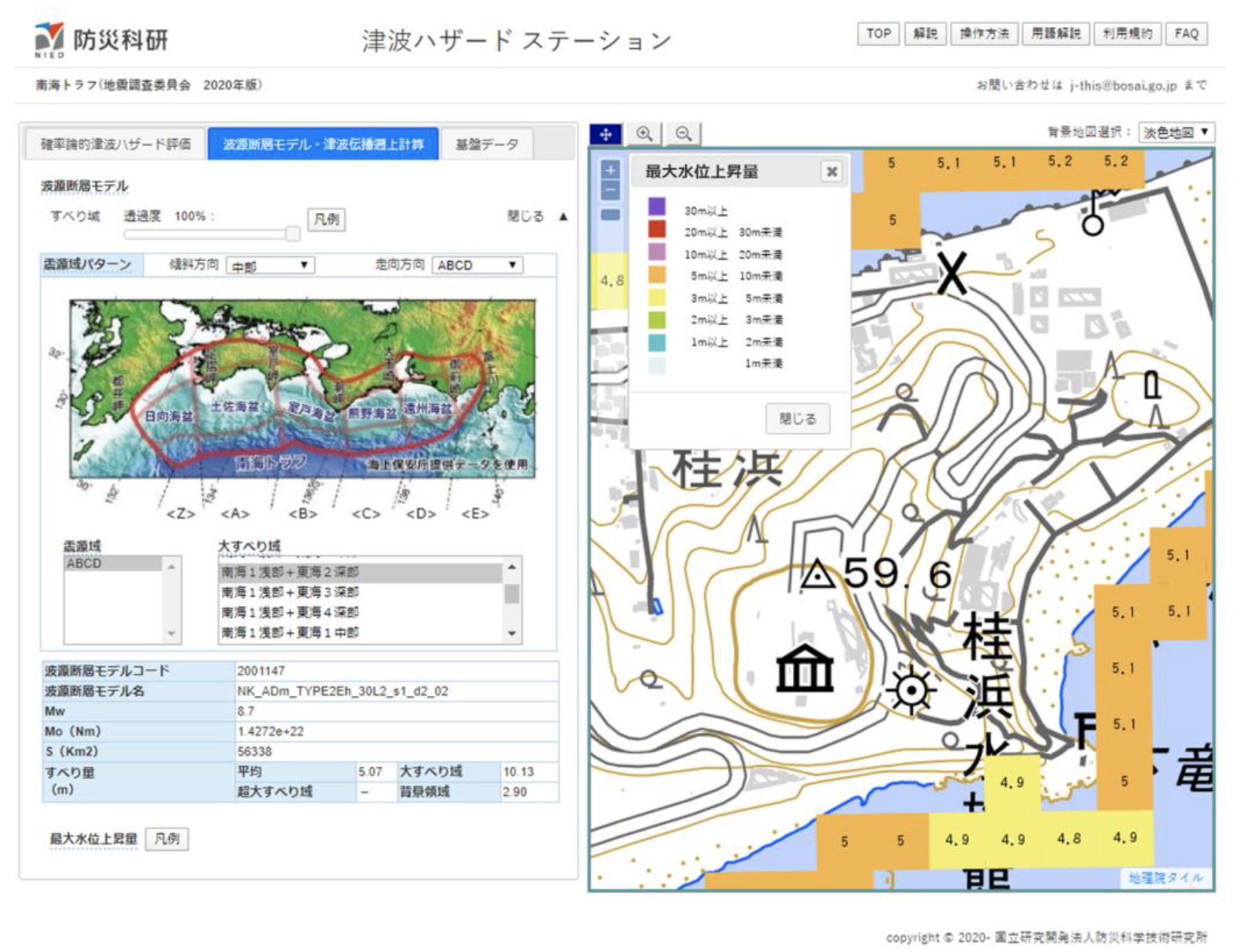Click the NIED 防災科研 logo
The width and height of the screenshot is (1251, 952).
coord(101,40)
